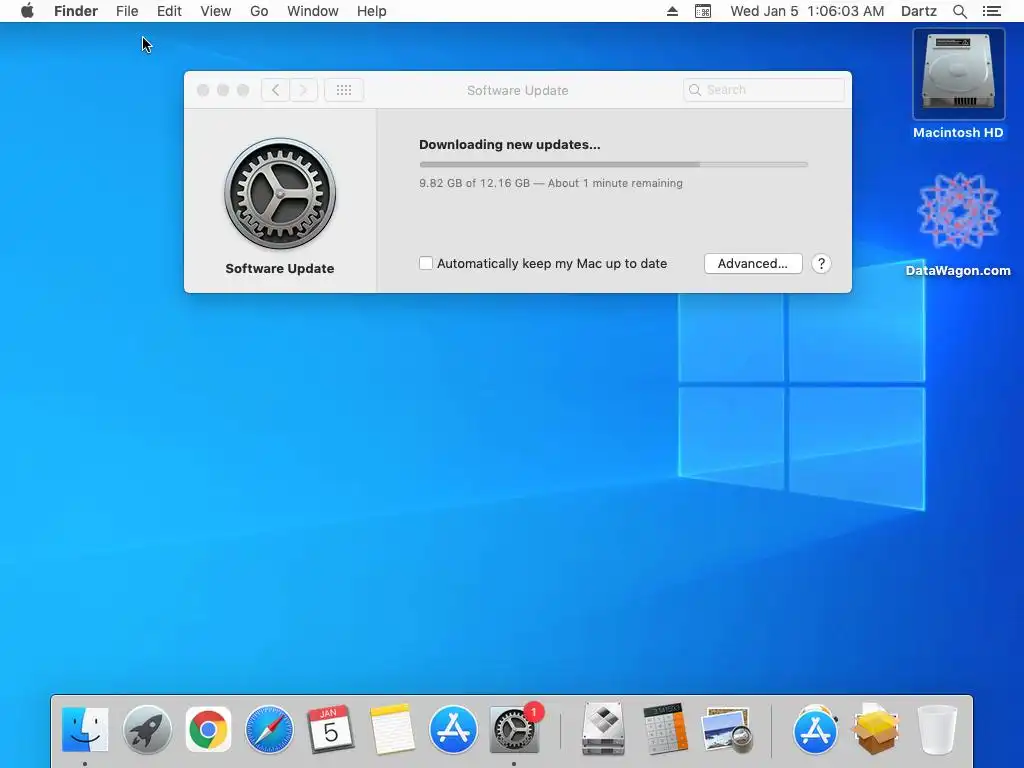Open Spotlight search magnifier in menu bar
The height and width of the screenshot is (768, 1024).
point(959,11)
